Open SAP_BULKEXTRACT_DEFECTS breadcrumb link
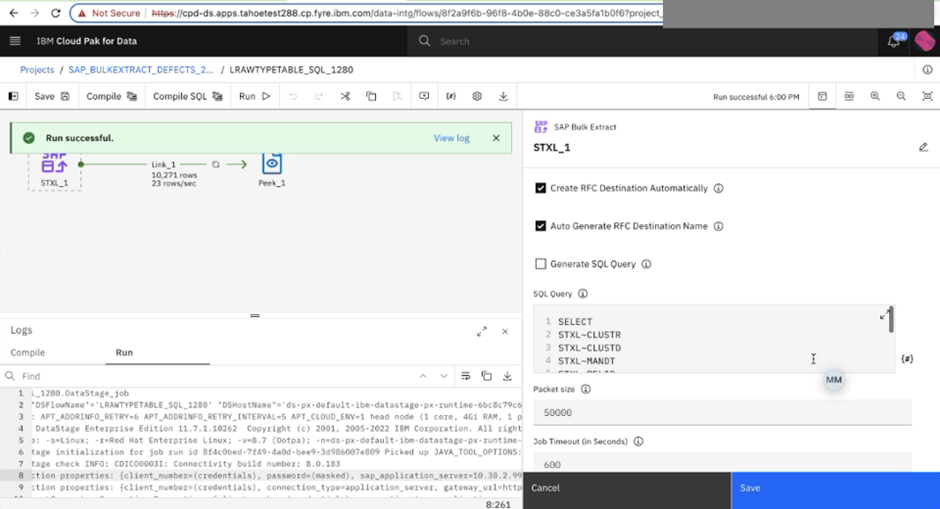Viewport: 940px width, 509px height. 141,70
